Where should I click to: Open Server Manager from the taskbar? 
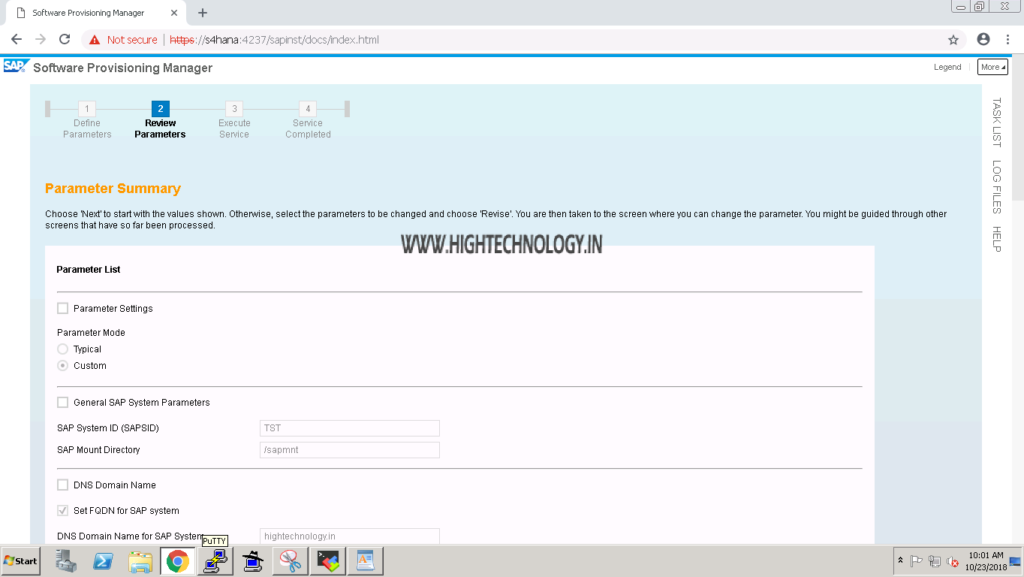click(65, 561)
